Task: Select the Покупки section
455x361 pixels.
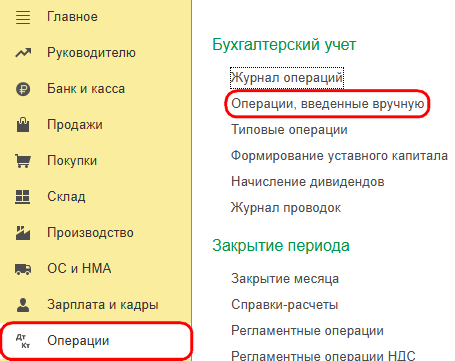Action: pos(72,161)
